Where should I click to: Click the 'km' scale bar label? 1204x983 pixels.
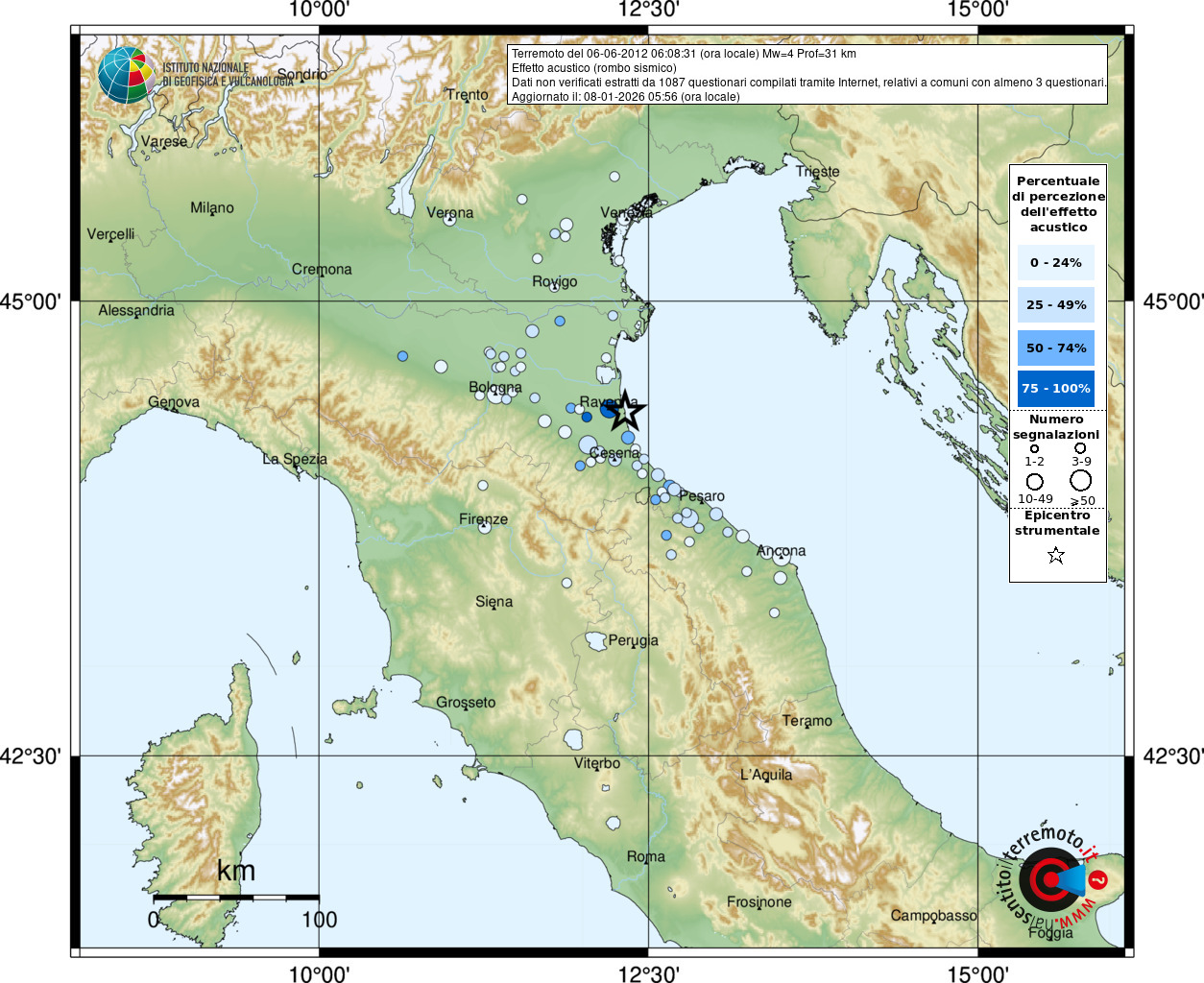236,871
